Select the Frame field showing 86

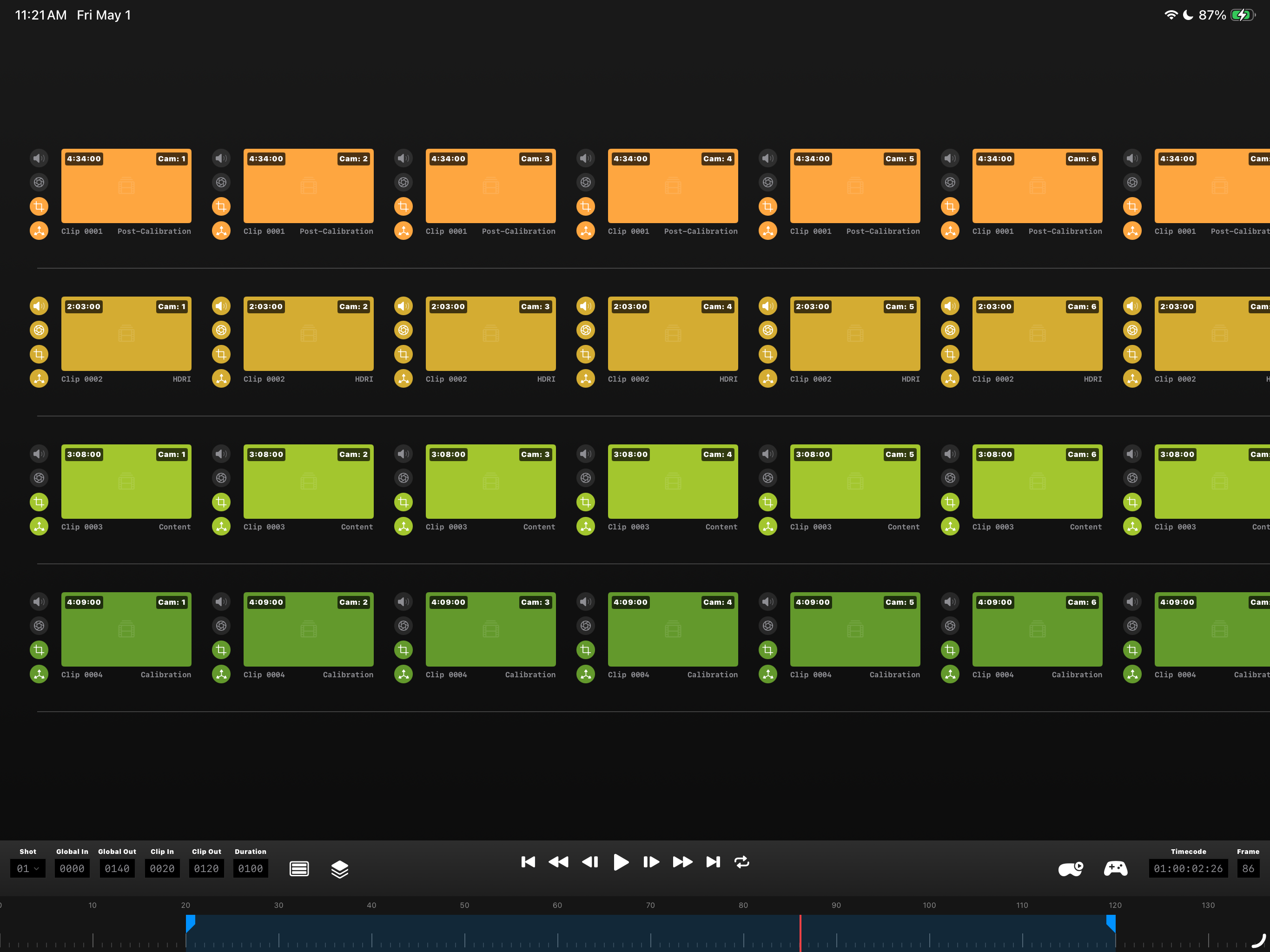click(x=1248, y=869)
